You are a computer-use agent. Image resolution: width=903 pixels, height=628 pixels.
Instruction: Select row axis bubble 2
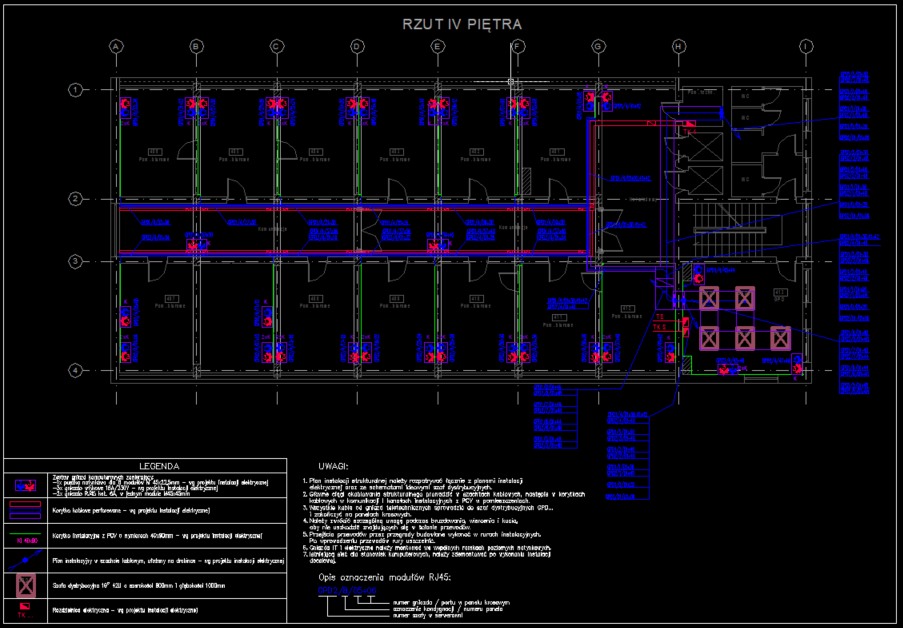[75, 199]
